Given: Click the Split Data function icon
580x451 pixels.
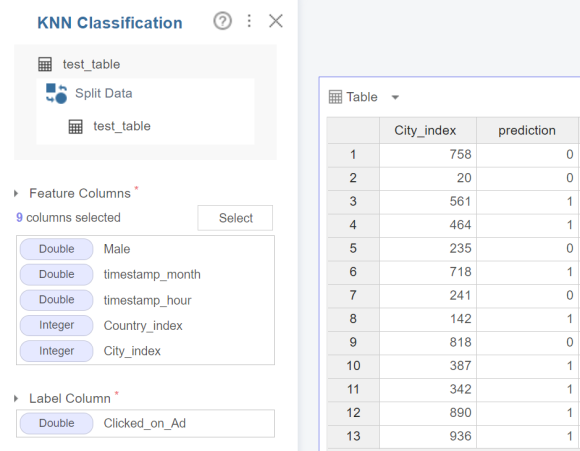Looking at the screenshot, I should [56, 93].
